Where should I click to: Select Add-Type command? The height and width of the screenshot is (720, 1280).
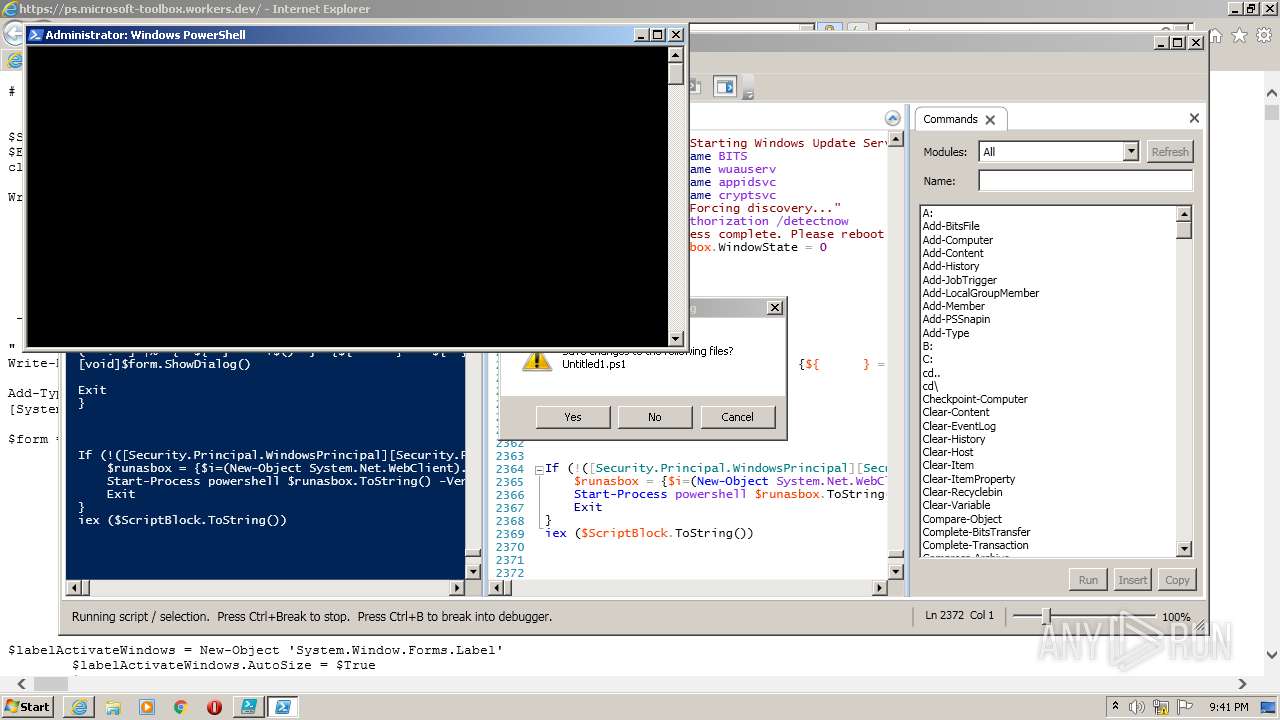pos(945,333)
